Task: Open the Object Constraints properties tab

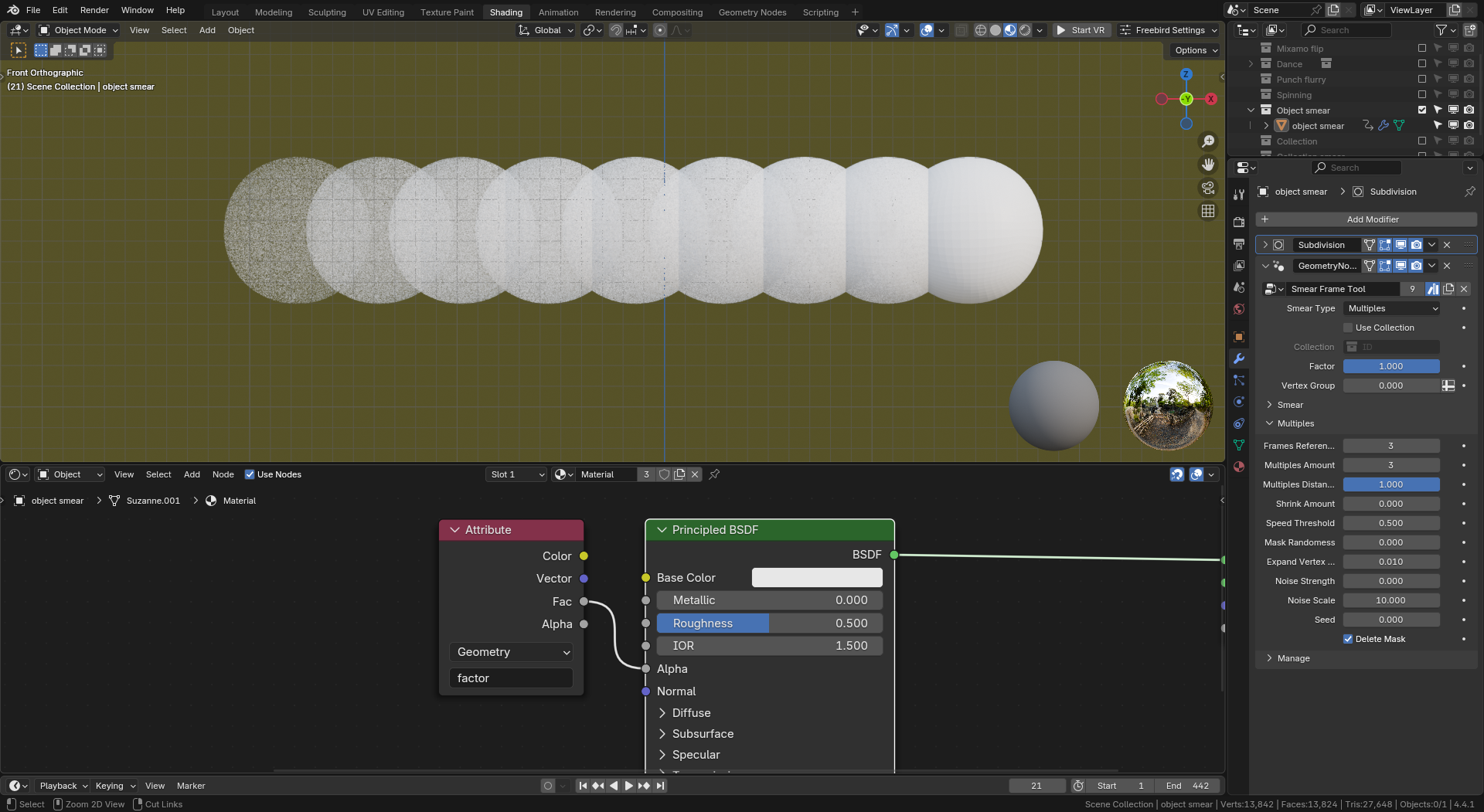Action: point(1239,423)
